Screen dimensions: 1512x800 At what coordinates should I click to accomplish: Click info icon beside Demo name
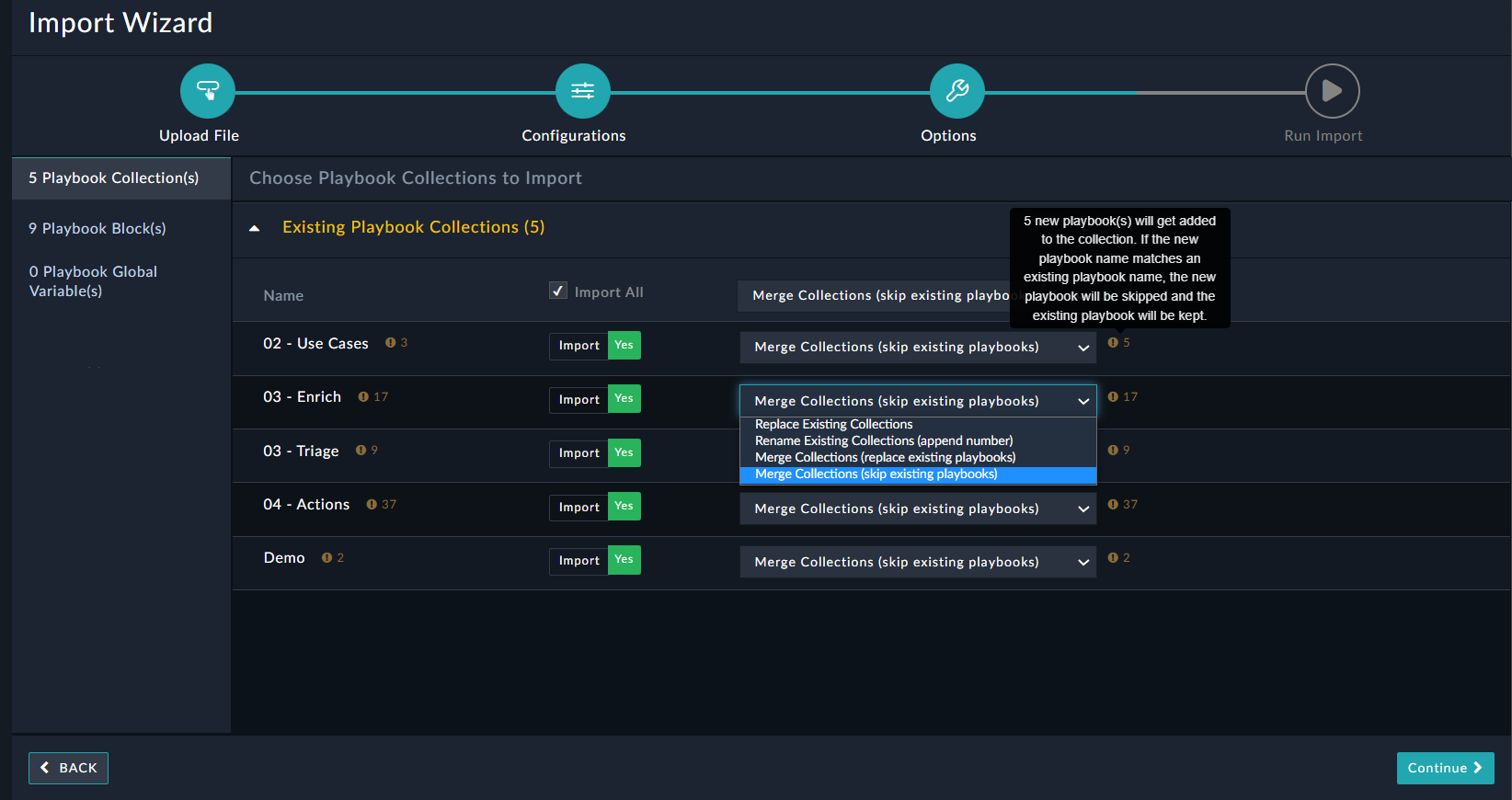(326, 558)
